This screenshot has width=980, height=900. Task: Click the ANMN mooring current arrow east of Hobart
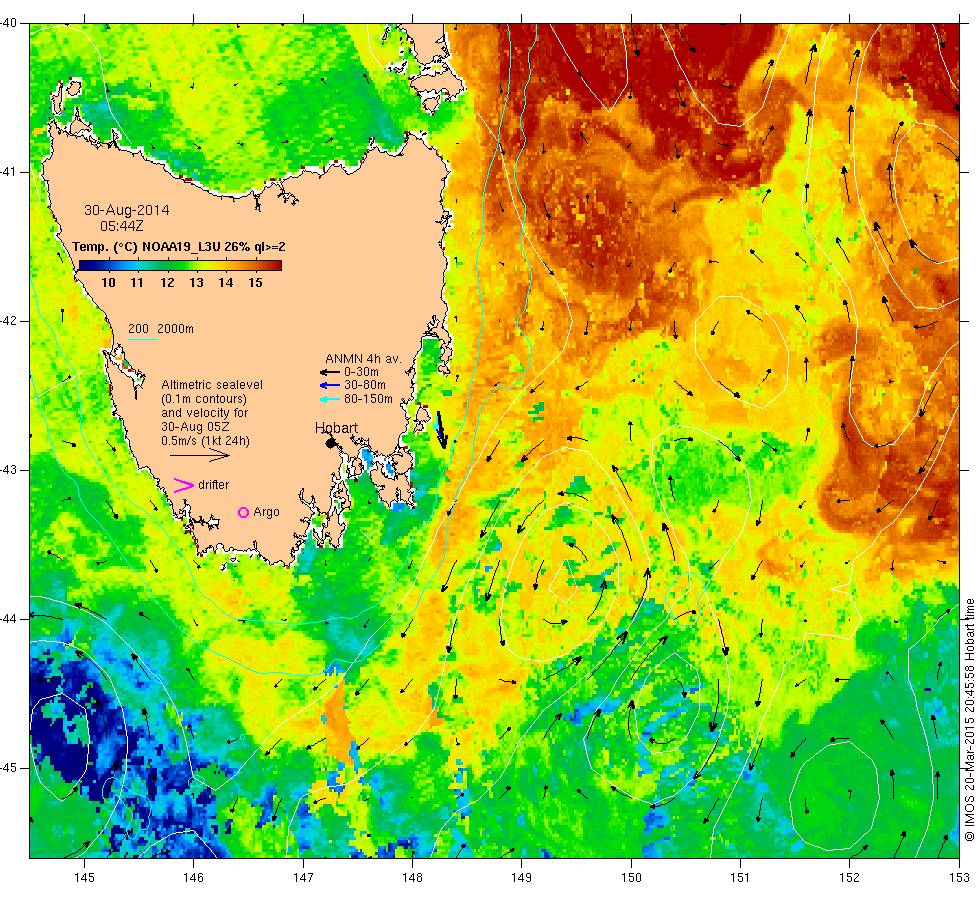(441, 430)
